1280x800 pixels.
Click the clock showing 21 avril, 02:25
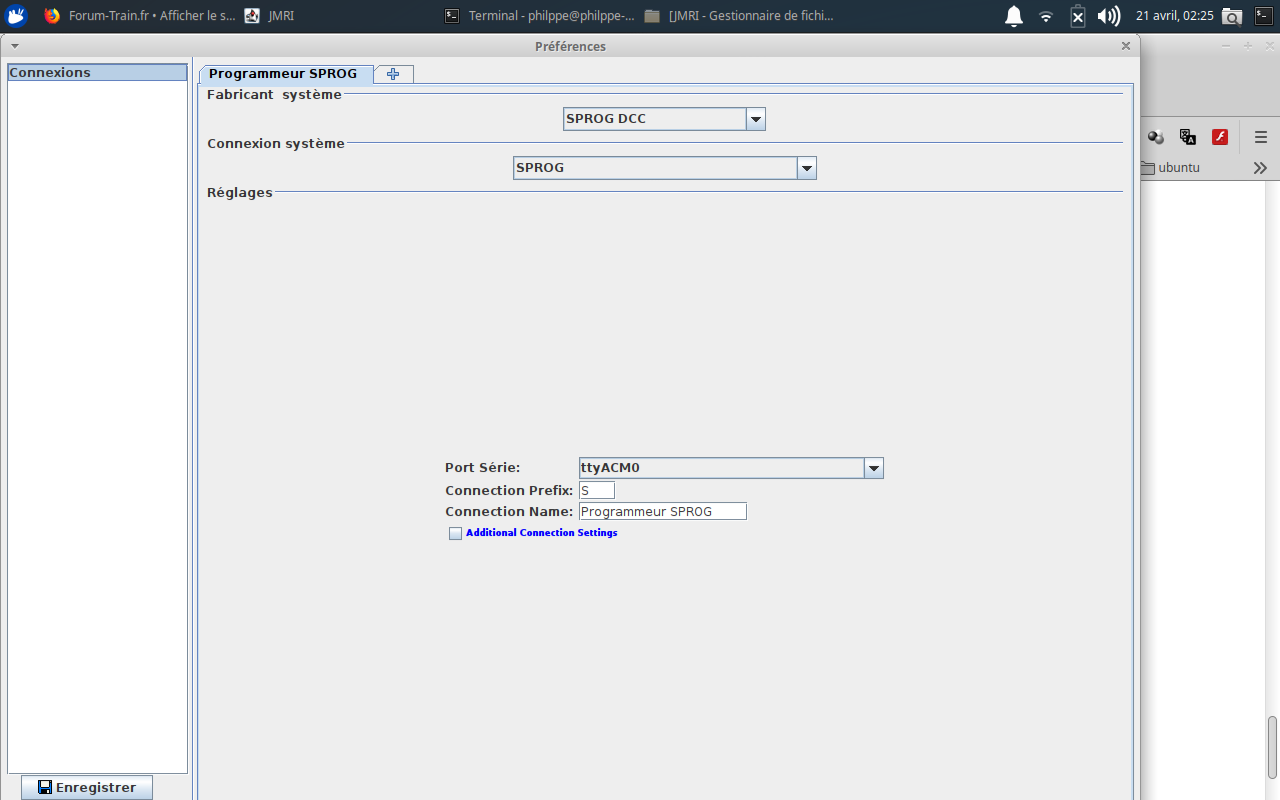[1175, 16]
